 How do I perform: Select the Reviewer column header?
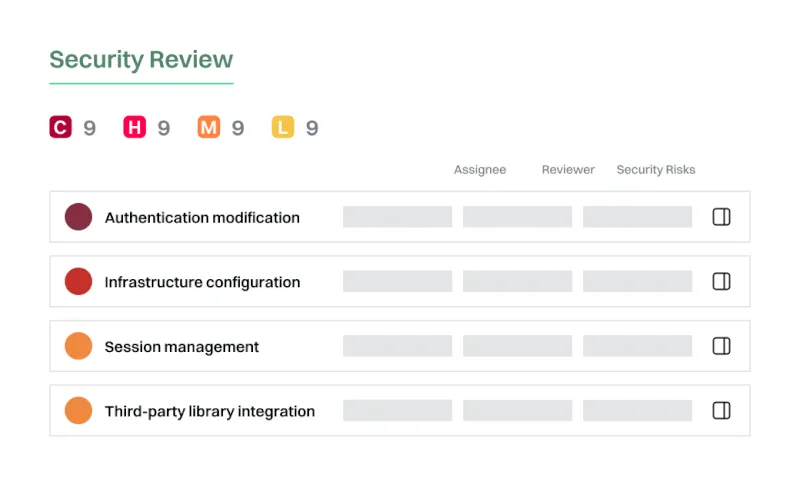pos(568,169)
